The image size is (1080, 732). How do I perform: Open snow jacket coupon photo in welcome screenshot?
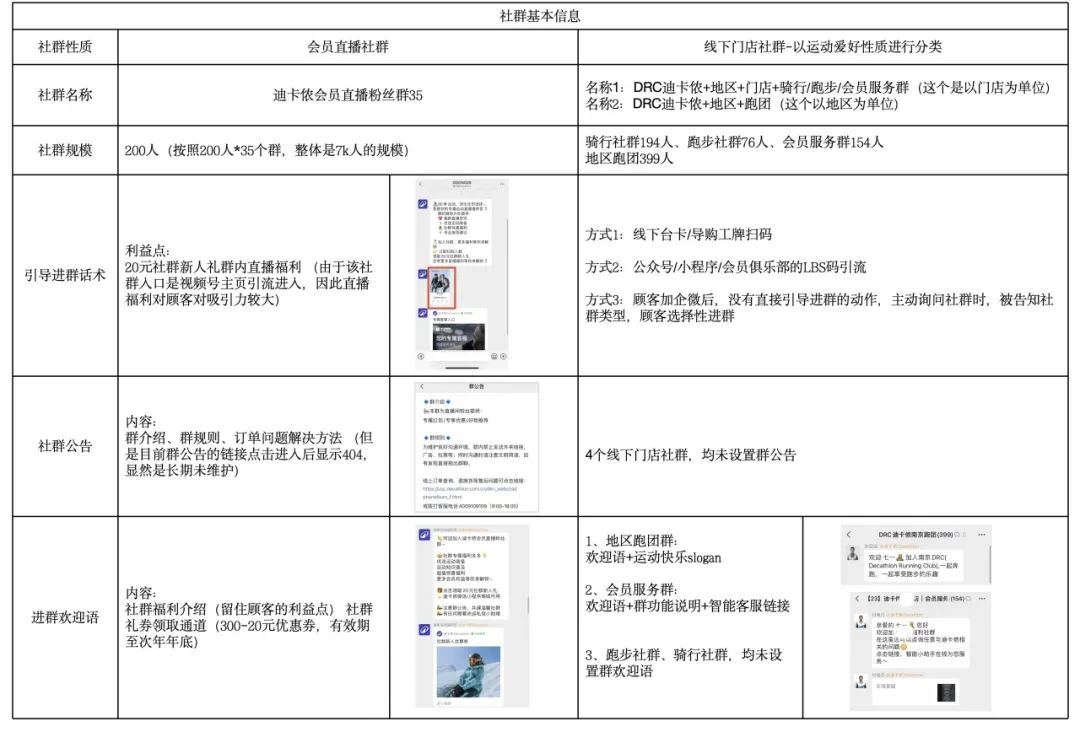468,672
